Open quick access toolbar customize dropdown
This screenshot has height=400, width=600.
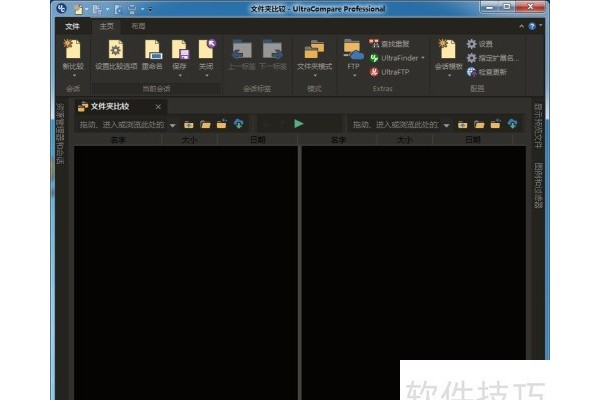[150, 9]
